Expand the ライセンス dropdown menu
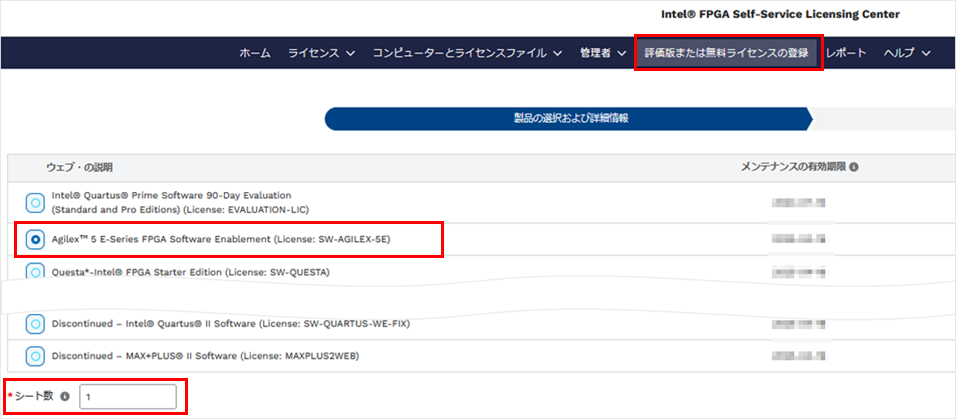 click(322, 53)
